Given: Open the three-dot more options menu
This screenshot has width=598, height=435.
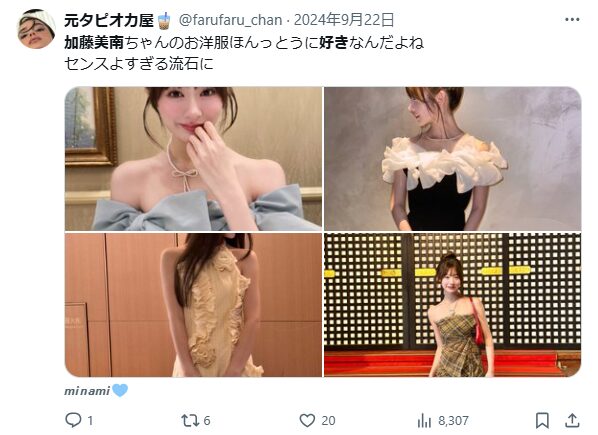Looking at the screenshot, I should 572,19.
